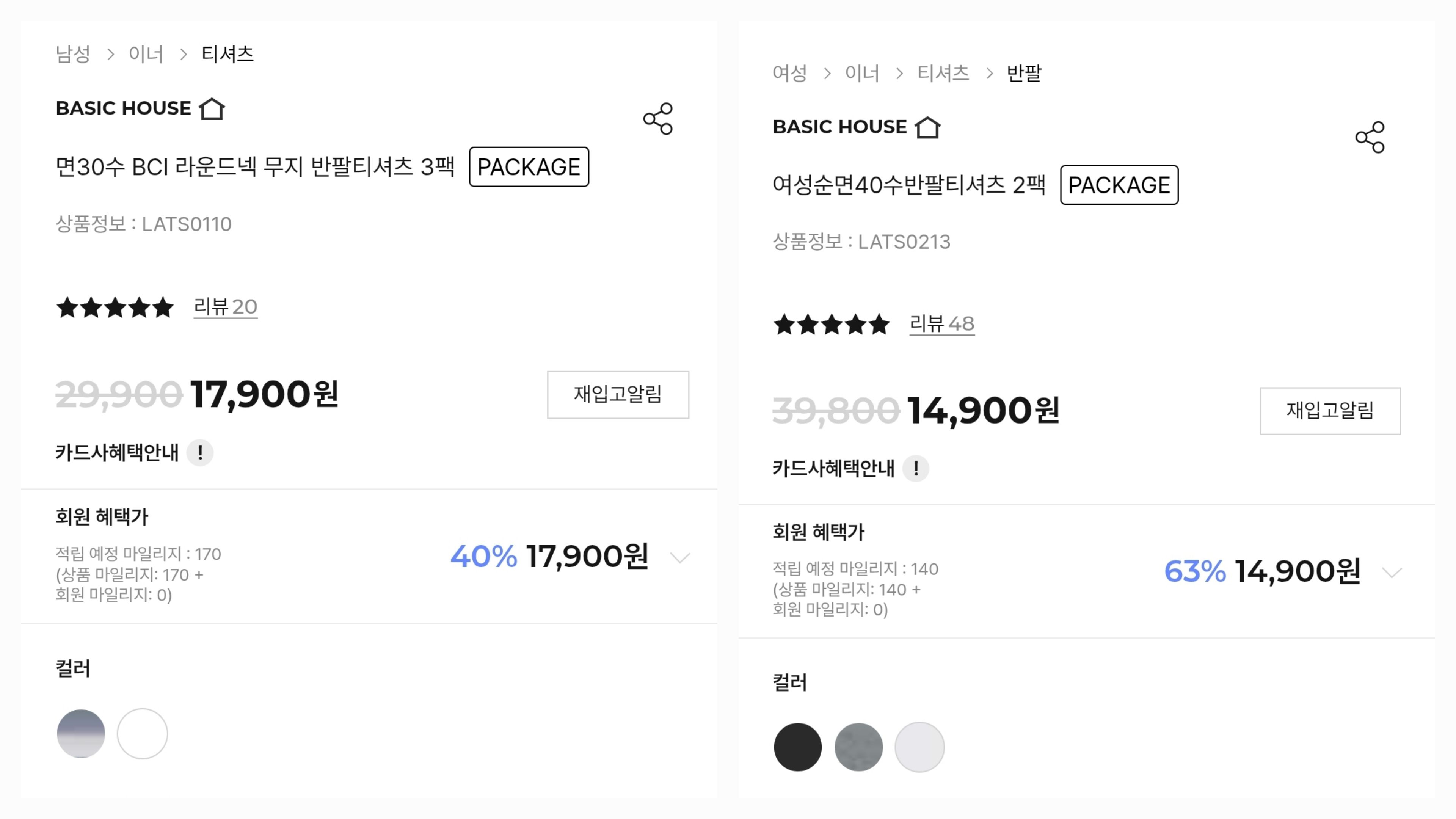This screenshot has height=819, width=1456.
Task: Click share icon on men's 3-pack product
Action: click(x=658, y=119)
